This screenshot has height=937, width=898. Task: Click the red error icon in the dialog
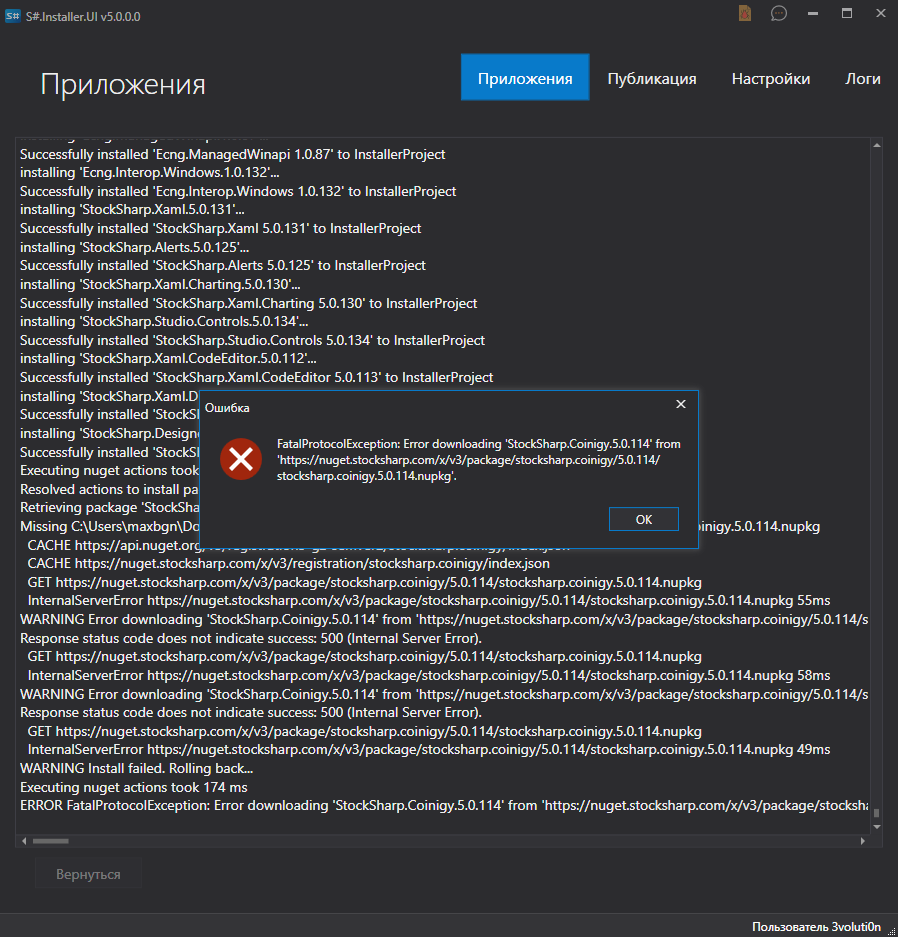241,460
